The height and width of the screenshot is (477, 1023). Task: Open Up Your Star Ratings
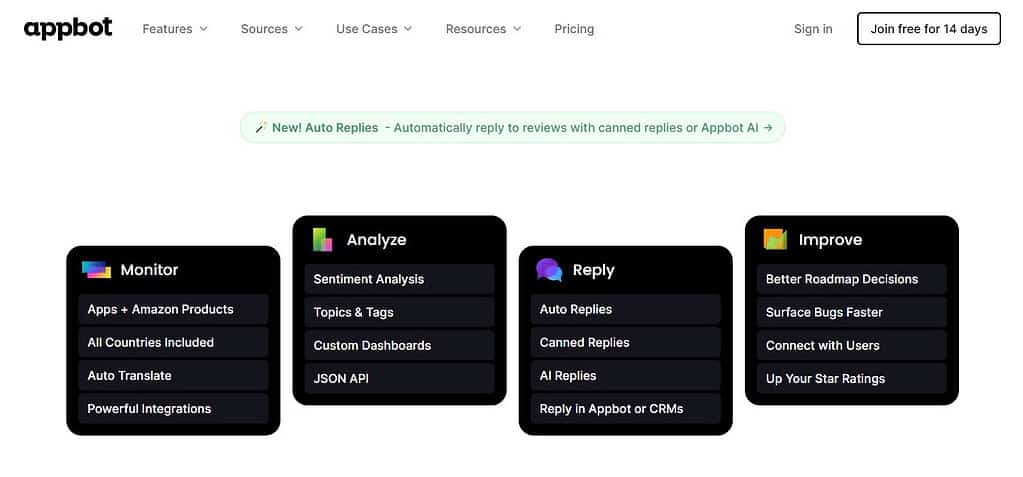[x=851, y=379]
